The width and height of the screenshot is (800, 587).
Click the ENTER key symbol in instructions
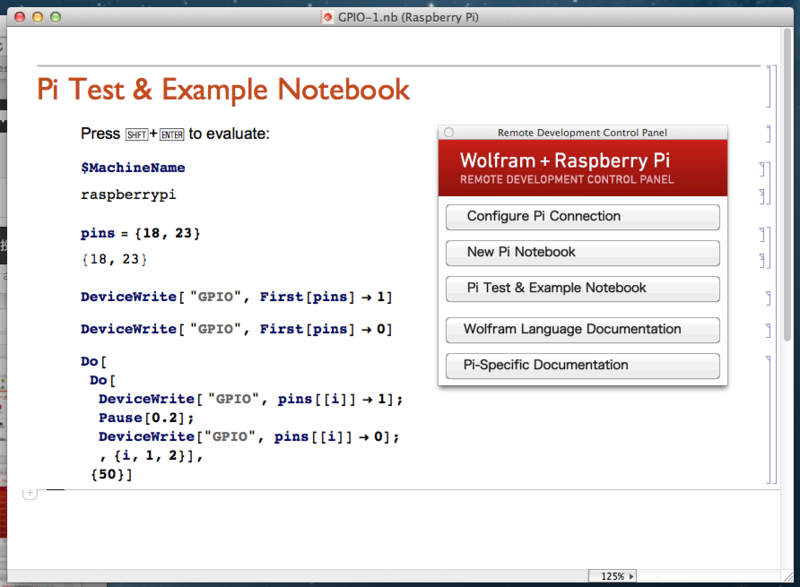click(x=172, y=135)
